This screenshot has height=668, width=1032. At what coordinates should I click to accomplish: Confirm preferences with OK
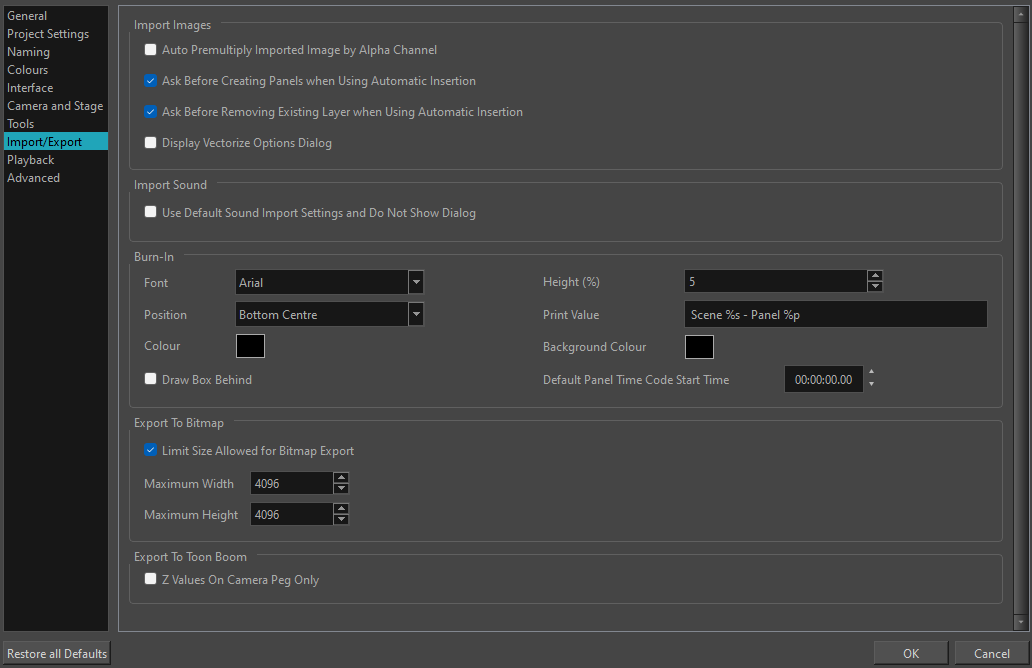coord(911,654)
